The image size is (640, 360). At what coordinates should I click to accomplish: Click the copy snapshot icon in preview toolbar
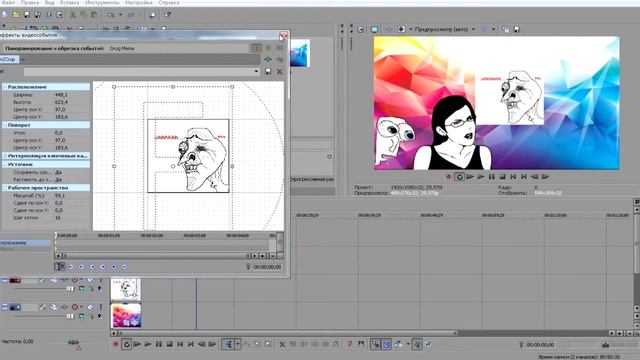506,29
